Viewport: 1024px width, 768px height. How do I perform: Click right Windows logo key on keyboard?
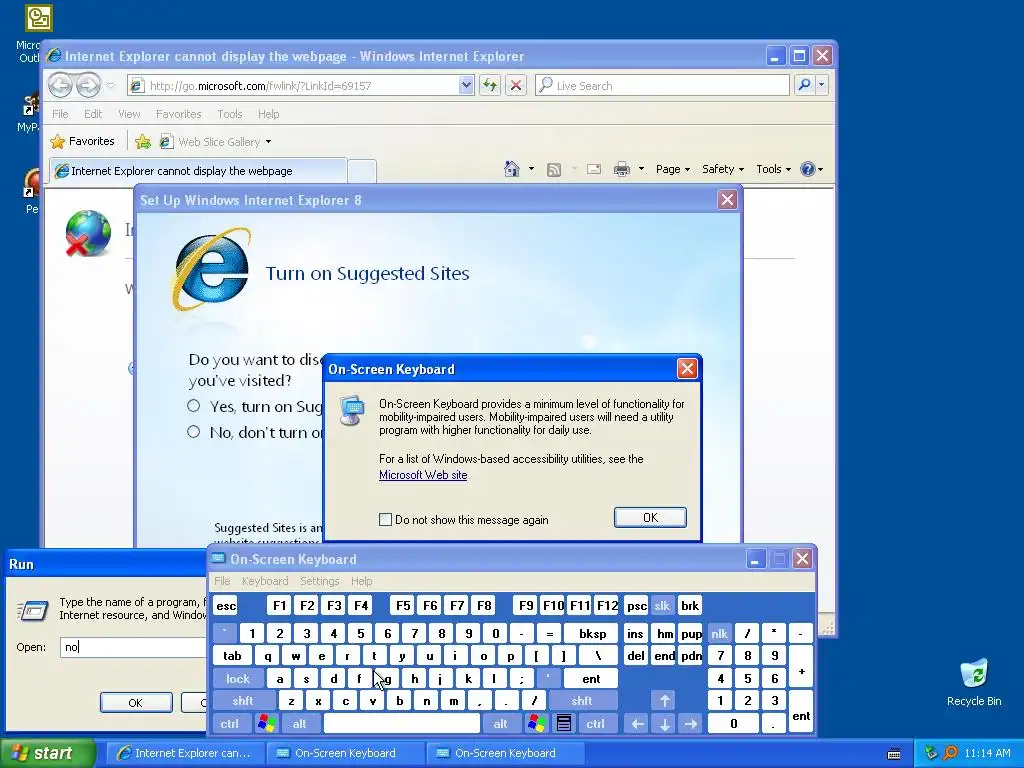(537, 723)
